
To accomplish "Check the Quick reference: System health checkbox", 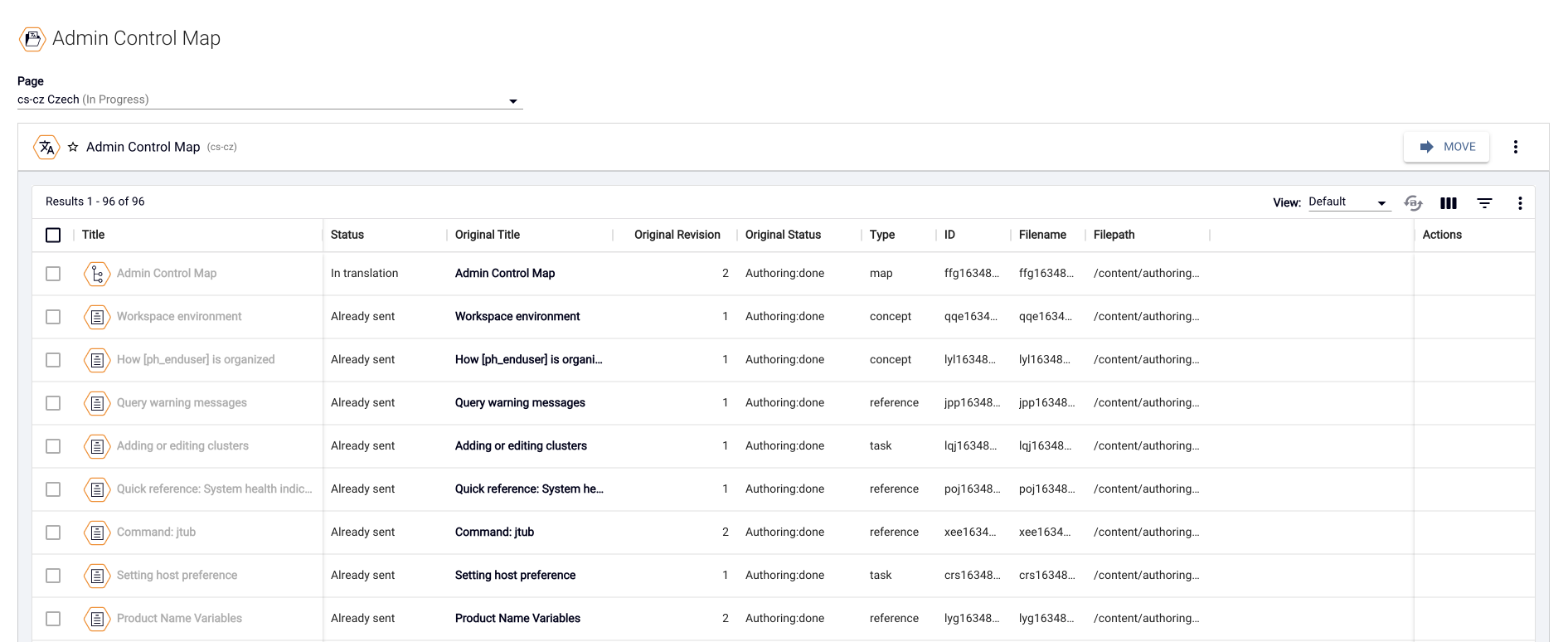I will pyautogui.click(x=53, y=489).
